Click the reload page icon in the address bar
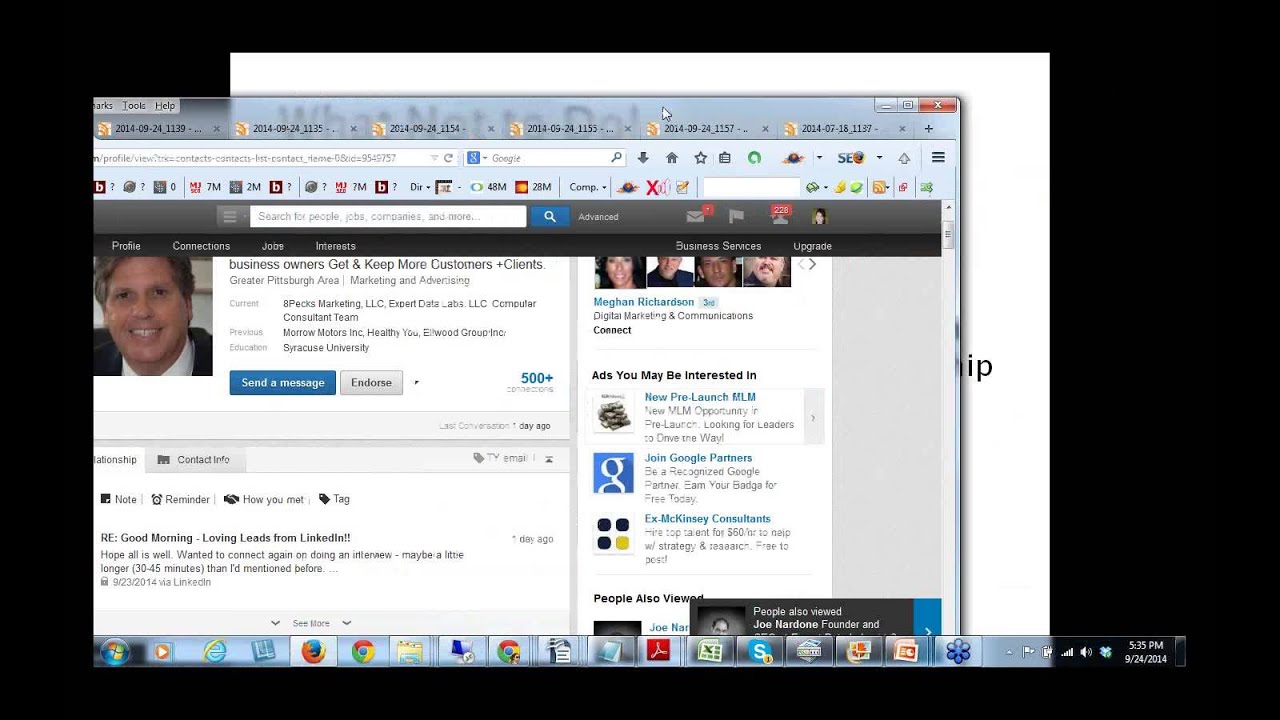The image size is (1280, 720). 448,158
